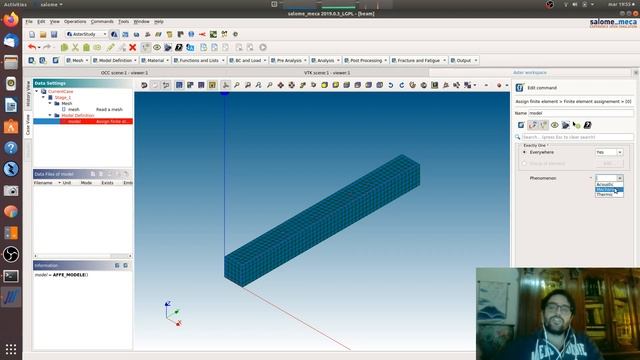Click the black italic icon in Edit command panel

pos(587,125)
